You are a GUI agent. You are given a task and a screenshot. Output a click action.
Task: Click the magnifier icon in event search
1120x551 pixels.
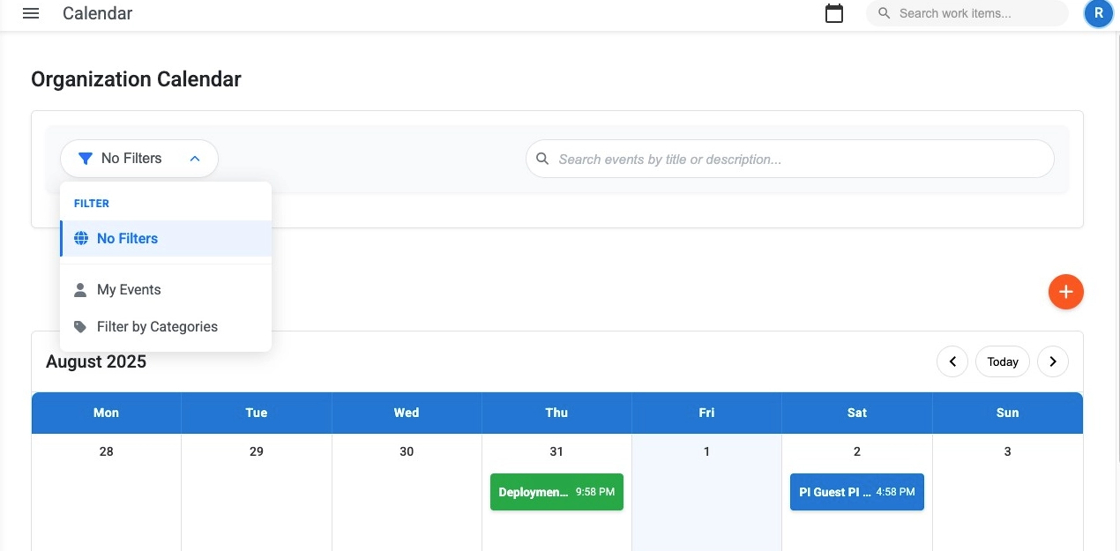543,159
